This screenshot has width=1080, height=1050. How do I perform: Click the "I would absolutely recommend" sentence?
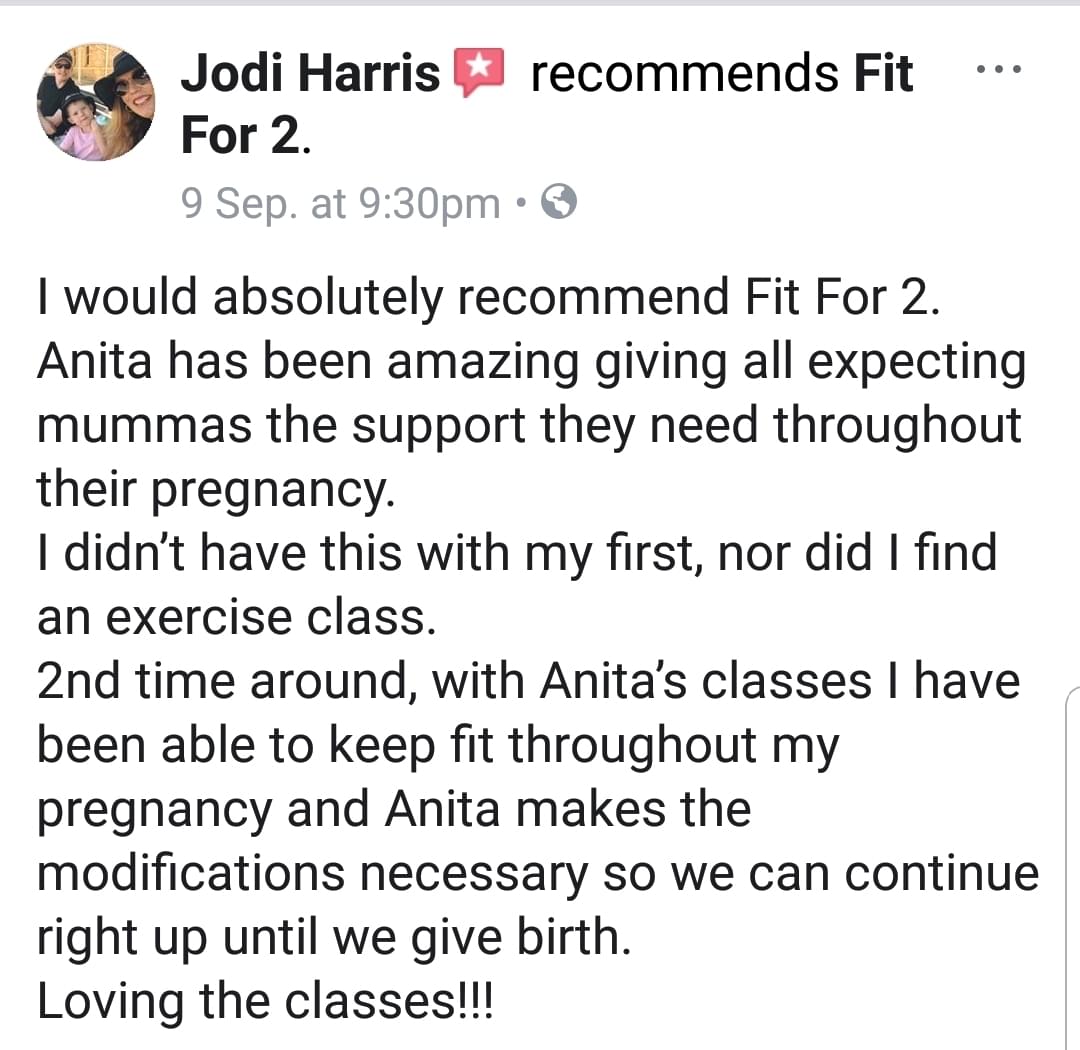click(488, 297)
